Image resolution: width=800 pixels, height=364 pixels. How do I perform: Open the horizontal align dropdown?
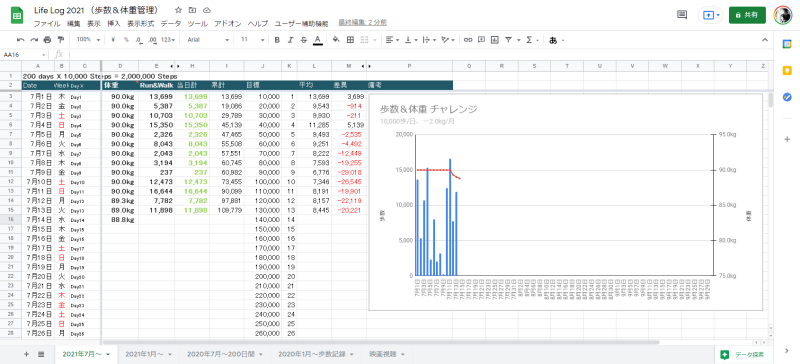[392, 40]
